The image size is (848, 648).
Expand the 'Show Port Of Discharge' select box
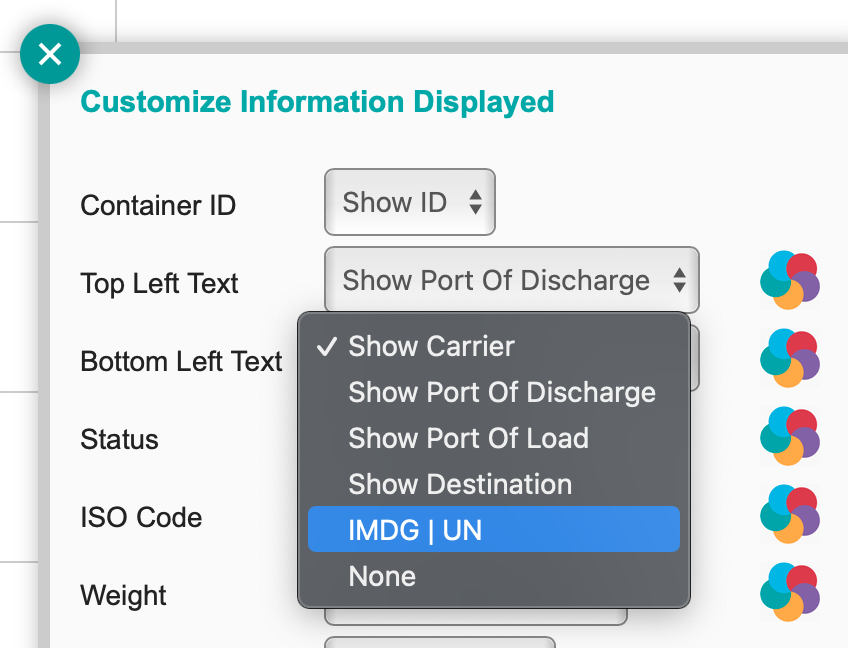click(511, 281)
